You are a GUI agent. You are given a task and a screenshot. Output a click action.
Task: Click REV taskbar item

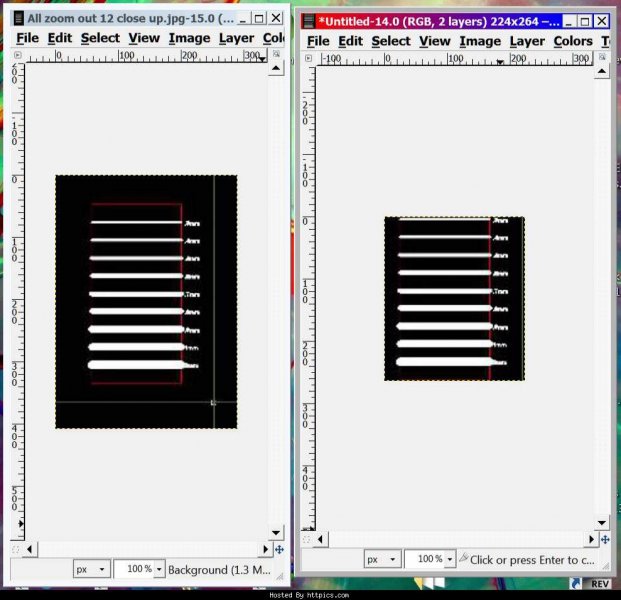pyautogui.click(x=600, y=584)
